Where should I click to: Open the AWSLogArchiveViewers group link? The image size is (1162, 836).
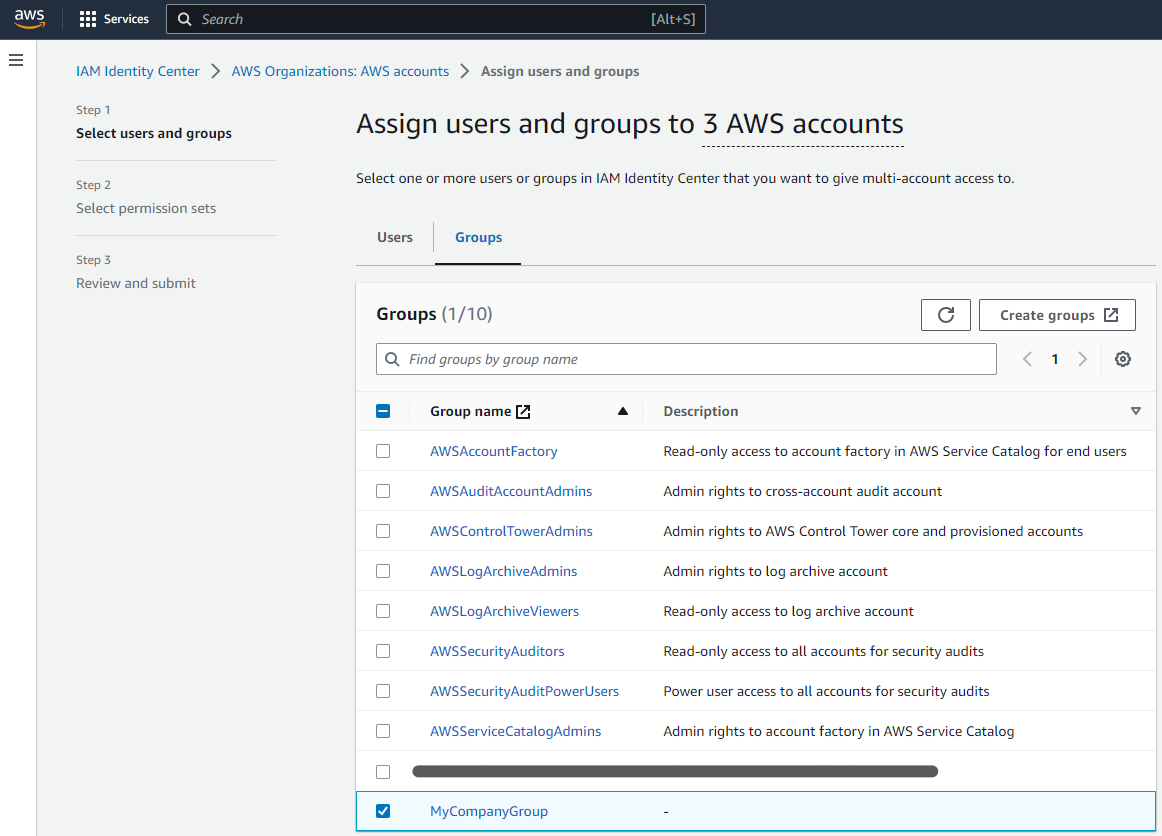tap(504, 611)
